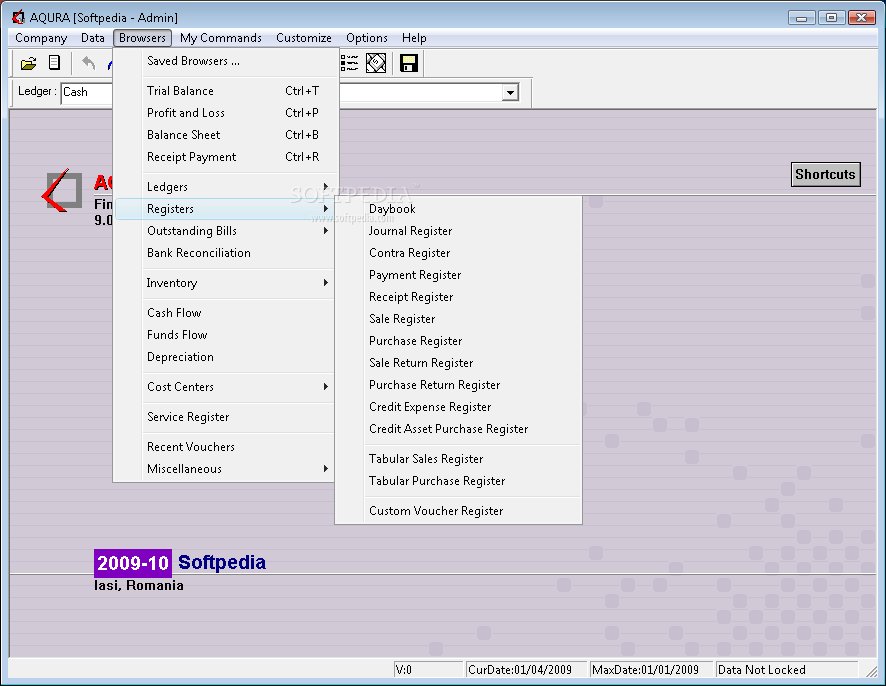Click the Ledger field containing Cash
886x686 pixels.
tap(86, 92)
